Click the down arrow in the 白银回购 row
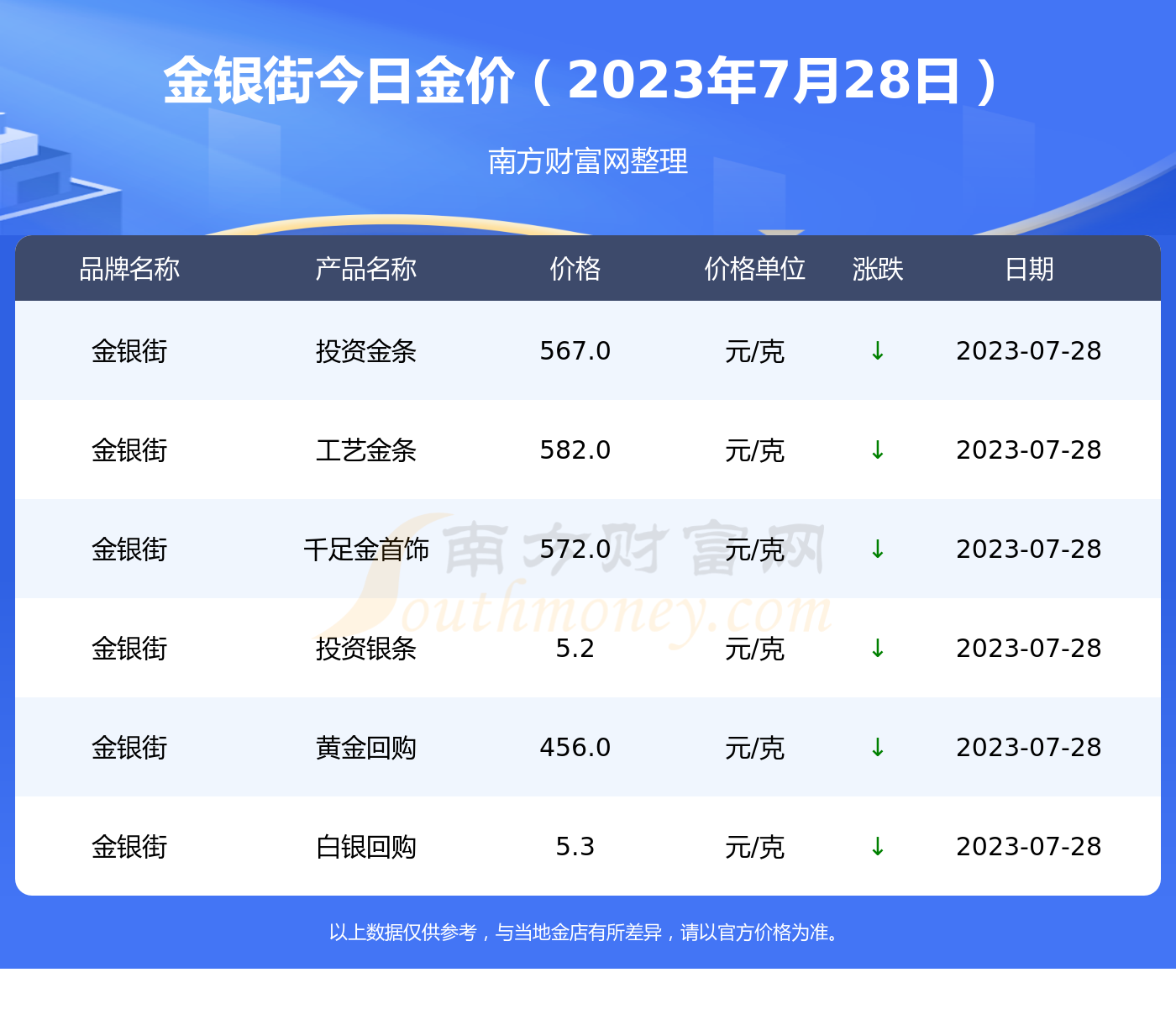The width and height of the screenshot is (1176, 1025). pyautogui.click(x=878, y=847)
